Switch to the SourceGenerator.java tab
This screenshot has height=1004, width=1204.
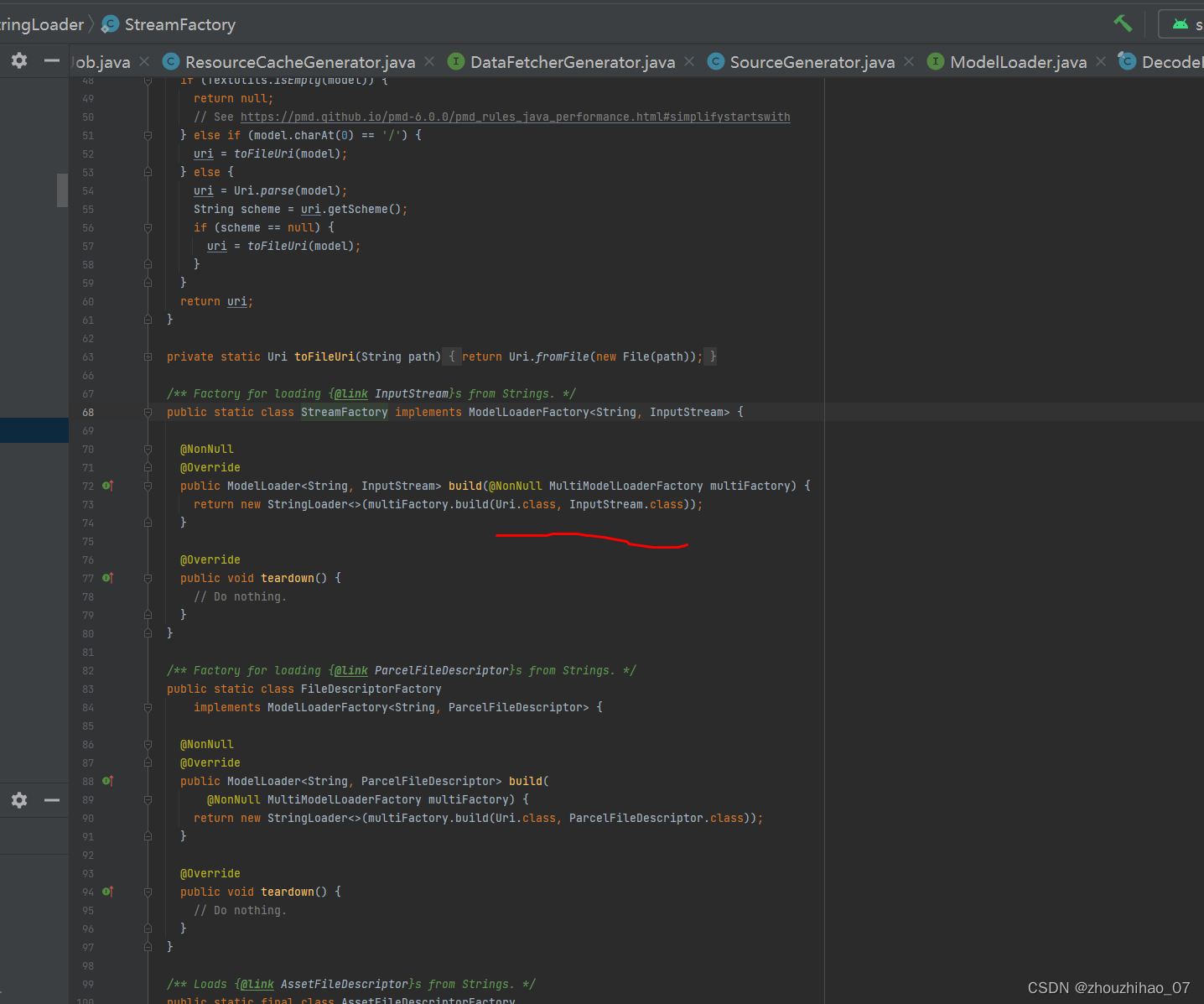coord(812,62)
